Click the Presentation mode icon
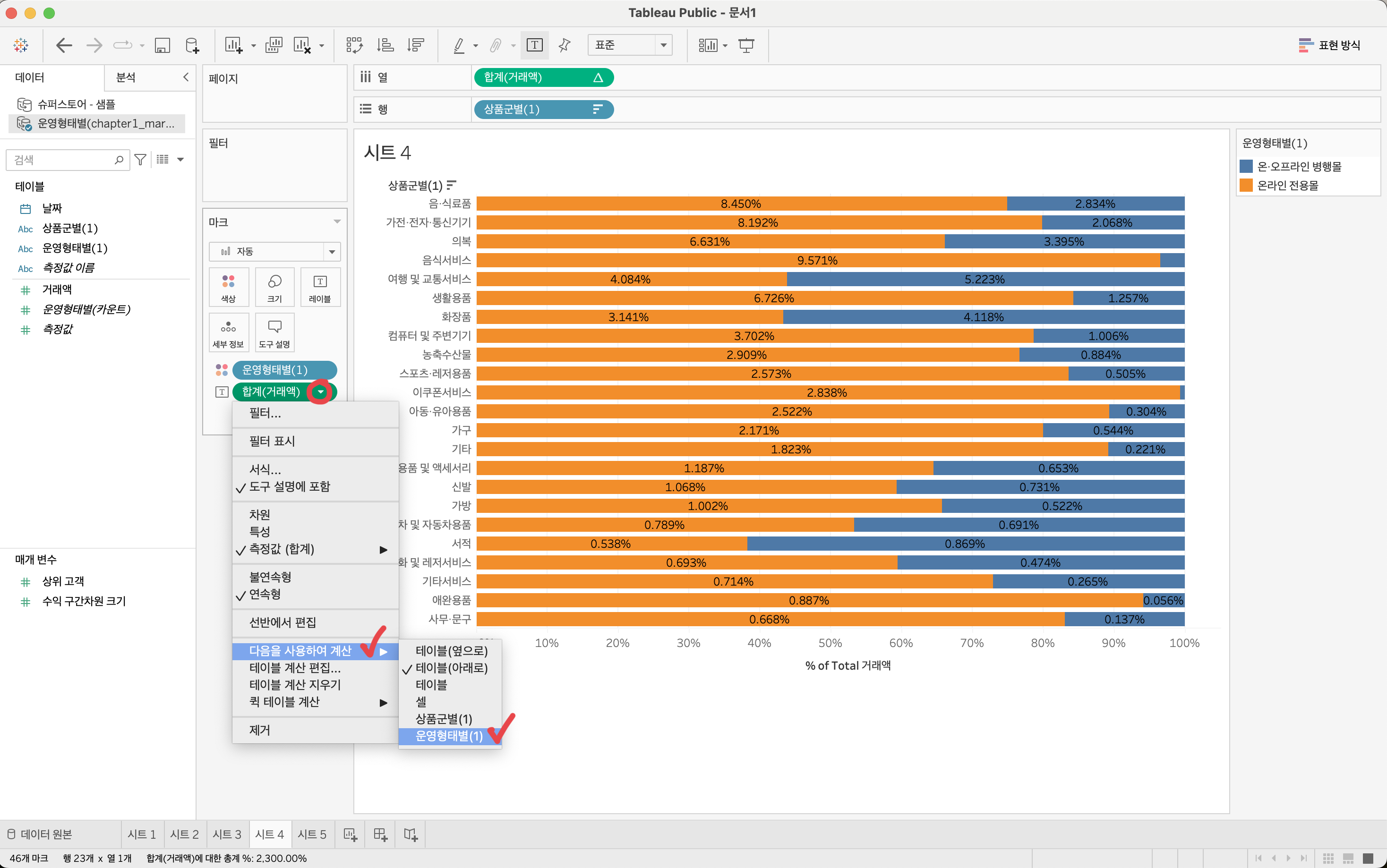1387x868 pixels. click(746, 45)
